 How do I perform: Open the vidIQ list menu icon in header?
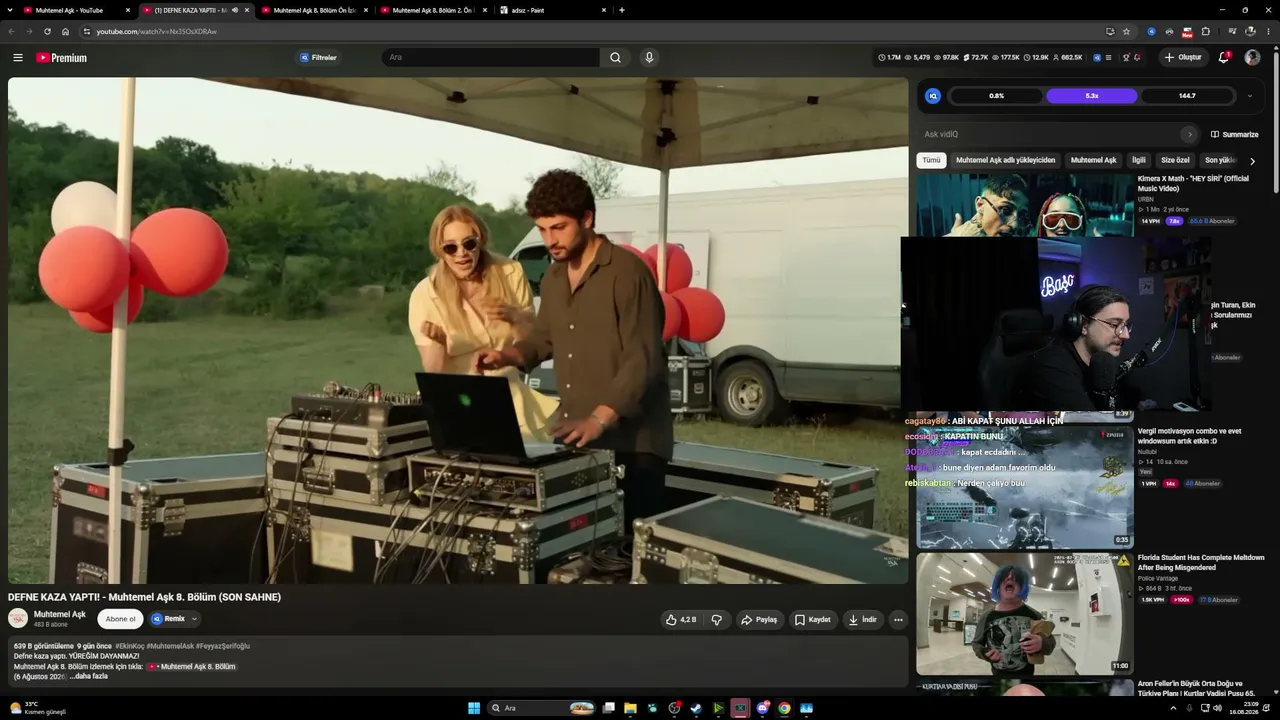1108,58
